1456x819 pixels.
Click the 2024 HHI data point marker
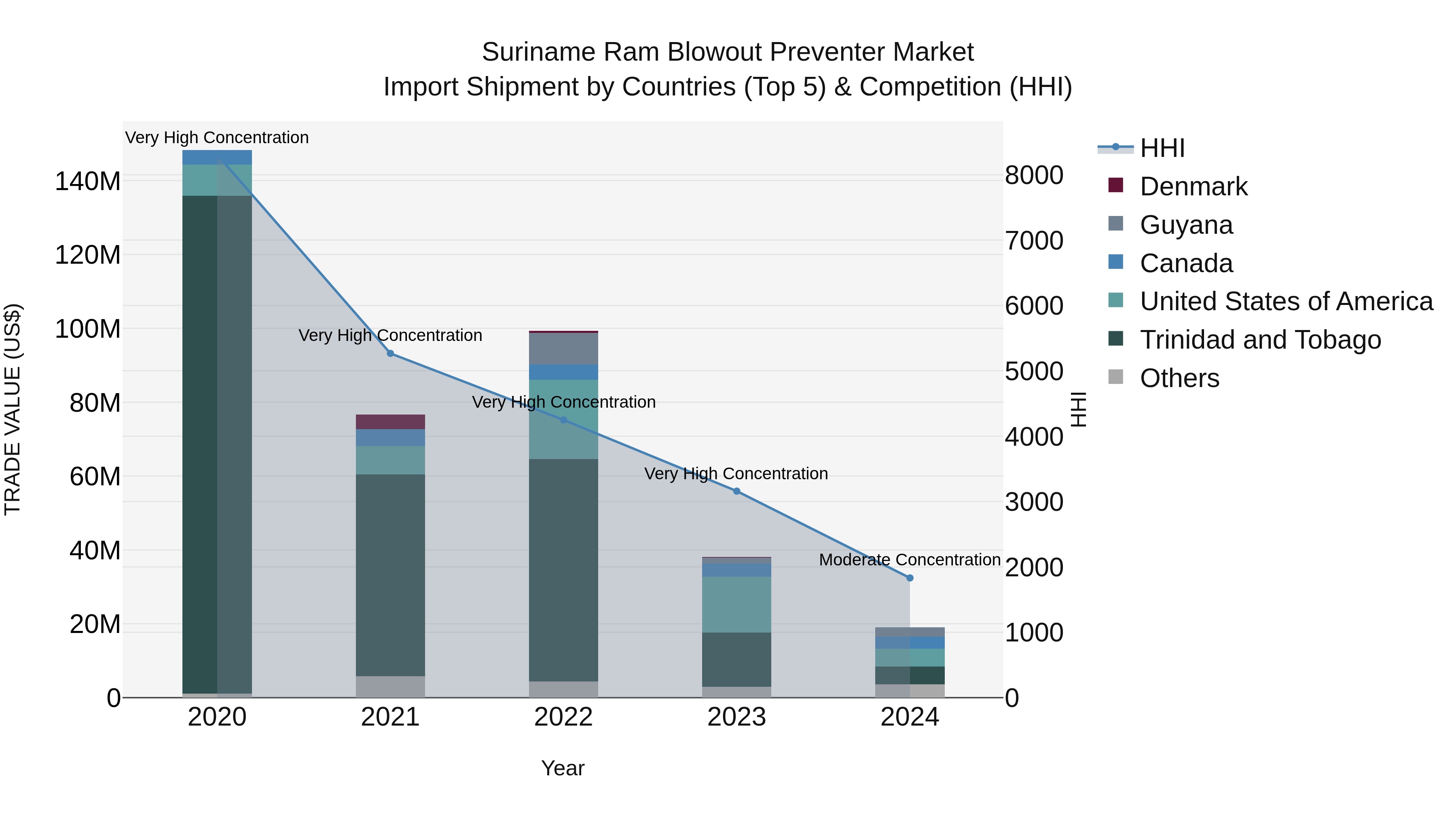(910, 578)
